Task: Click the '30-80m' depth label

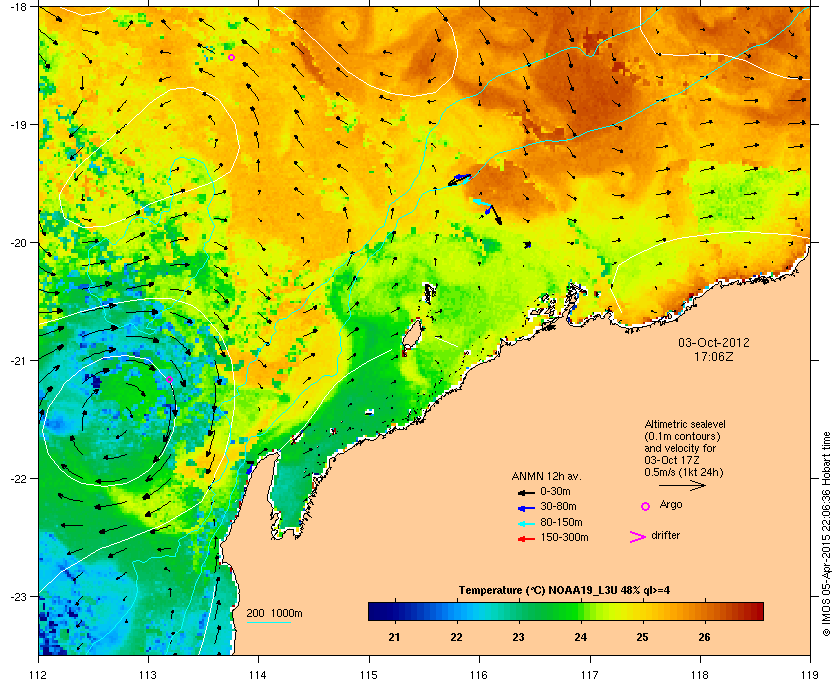Action: tap(558, 506)
